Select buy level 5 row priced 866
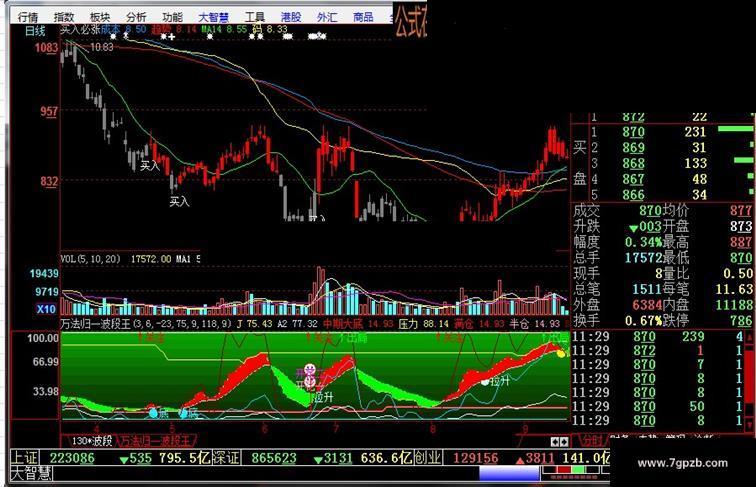The image size is (756, 487). point(672,195)
